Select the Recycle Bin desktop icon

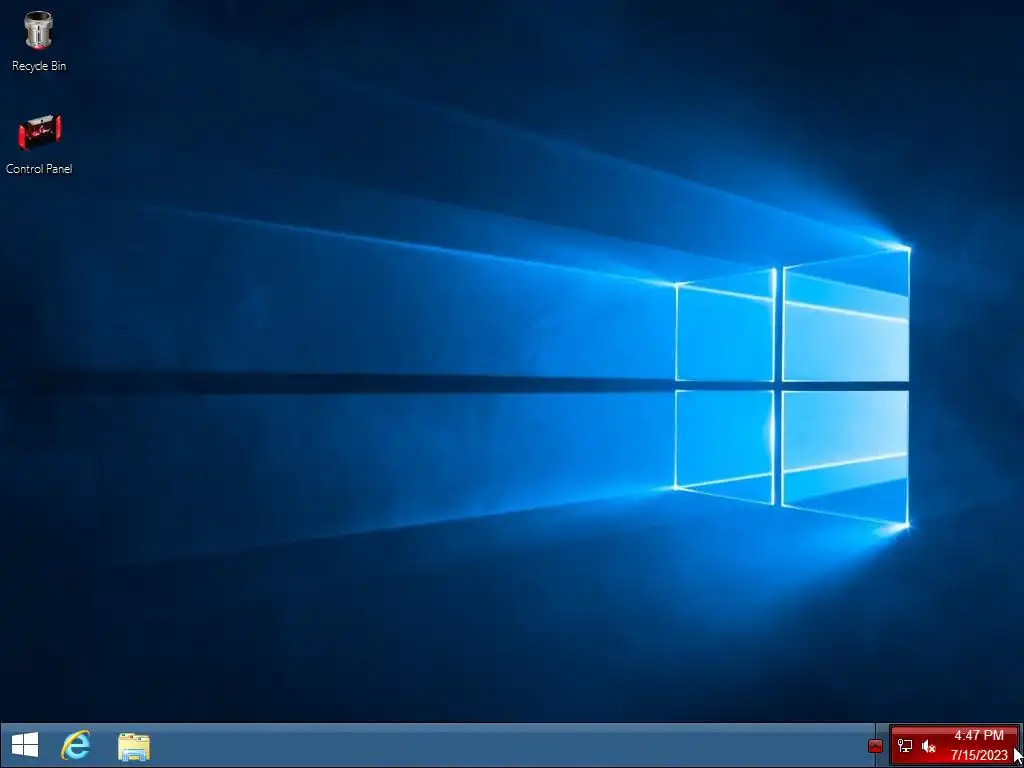pos(39,30)
